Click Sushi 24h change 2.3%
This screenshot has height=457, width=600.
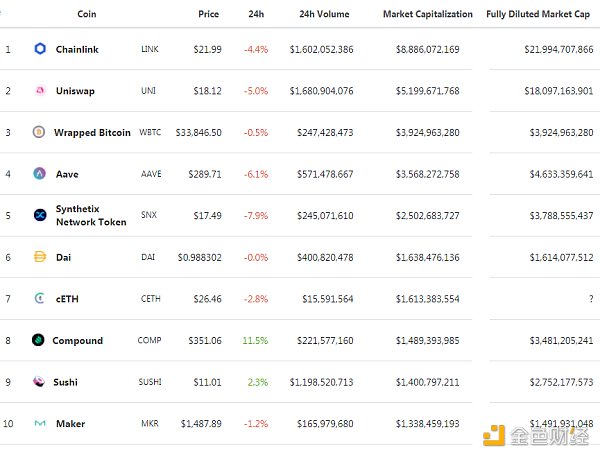(x=258, y=382)
